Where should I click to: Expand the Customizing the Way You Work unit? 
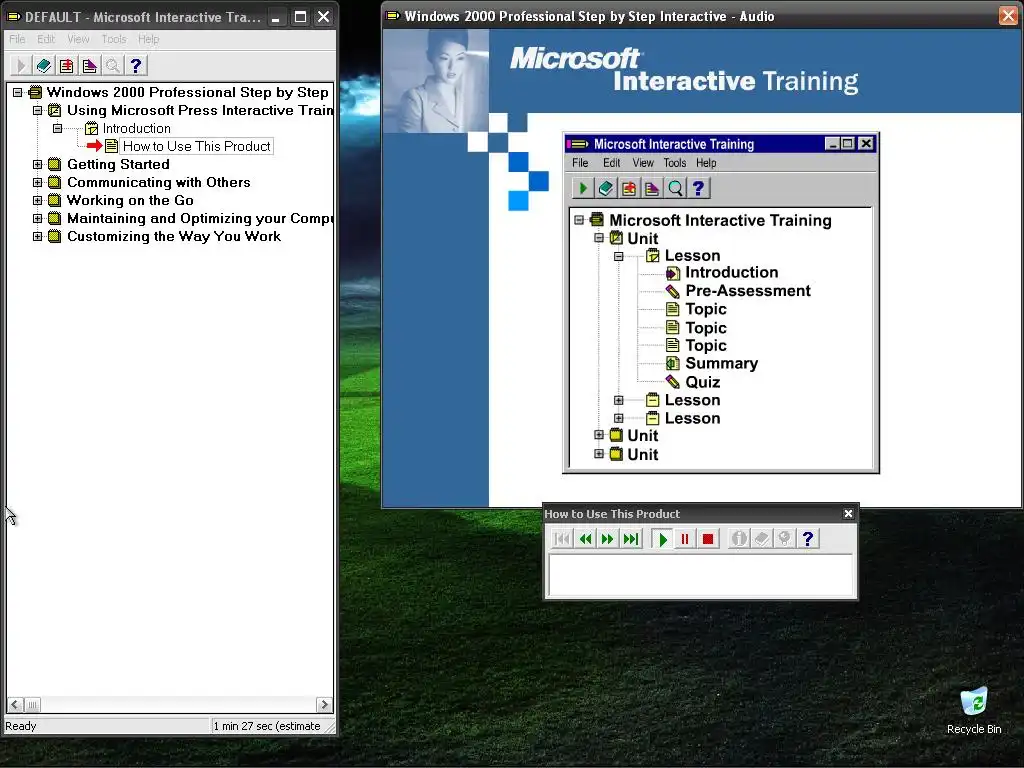[38, 236]
